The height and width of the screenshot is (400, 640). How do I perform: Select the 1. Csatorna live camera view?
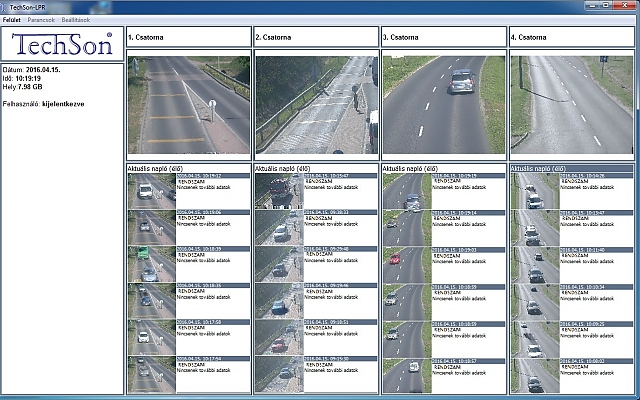188,104
